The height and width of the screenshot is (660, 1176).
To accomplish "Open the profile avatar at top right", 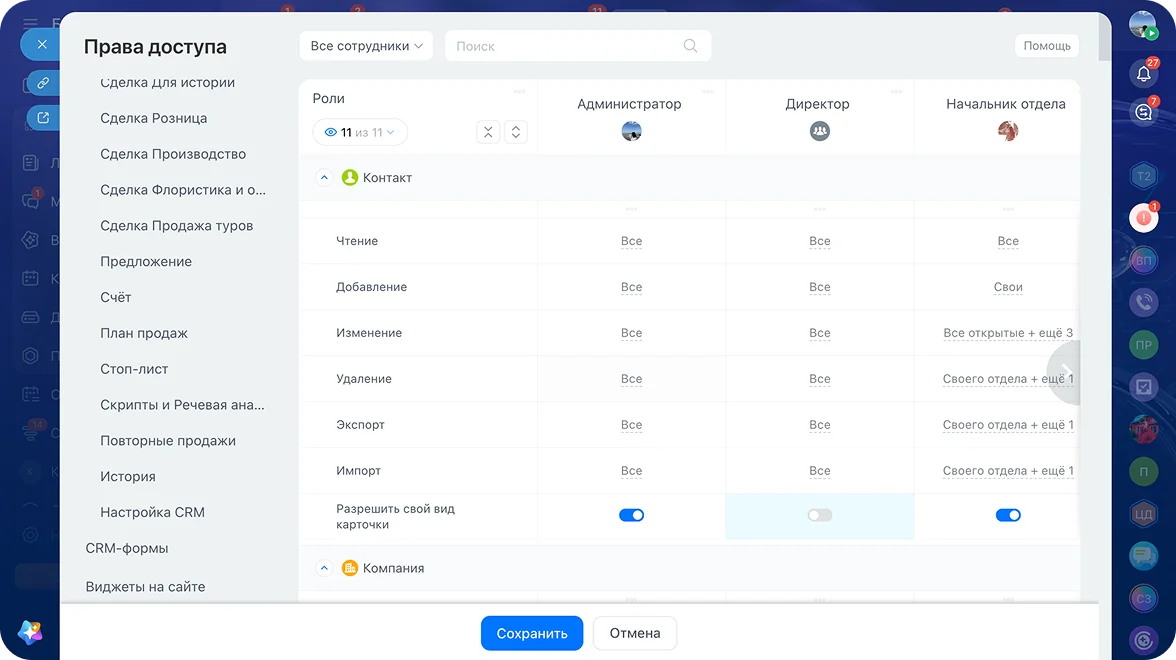I will (x=1143, y=25).
